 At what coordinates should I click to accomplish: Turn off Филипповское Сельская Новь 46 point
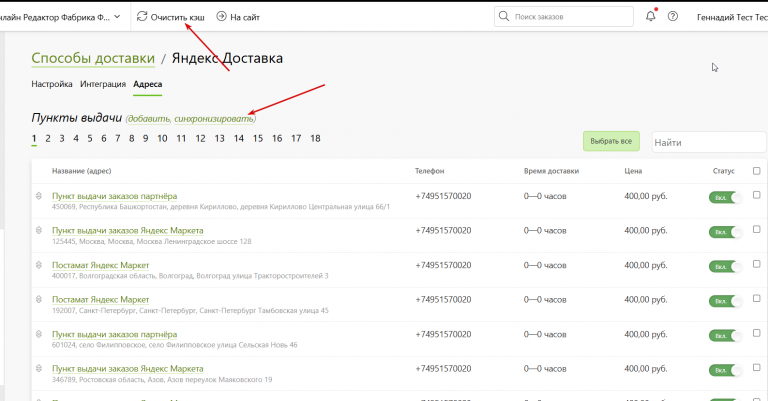point(725,336)
